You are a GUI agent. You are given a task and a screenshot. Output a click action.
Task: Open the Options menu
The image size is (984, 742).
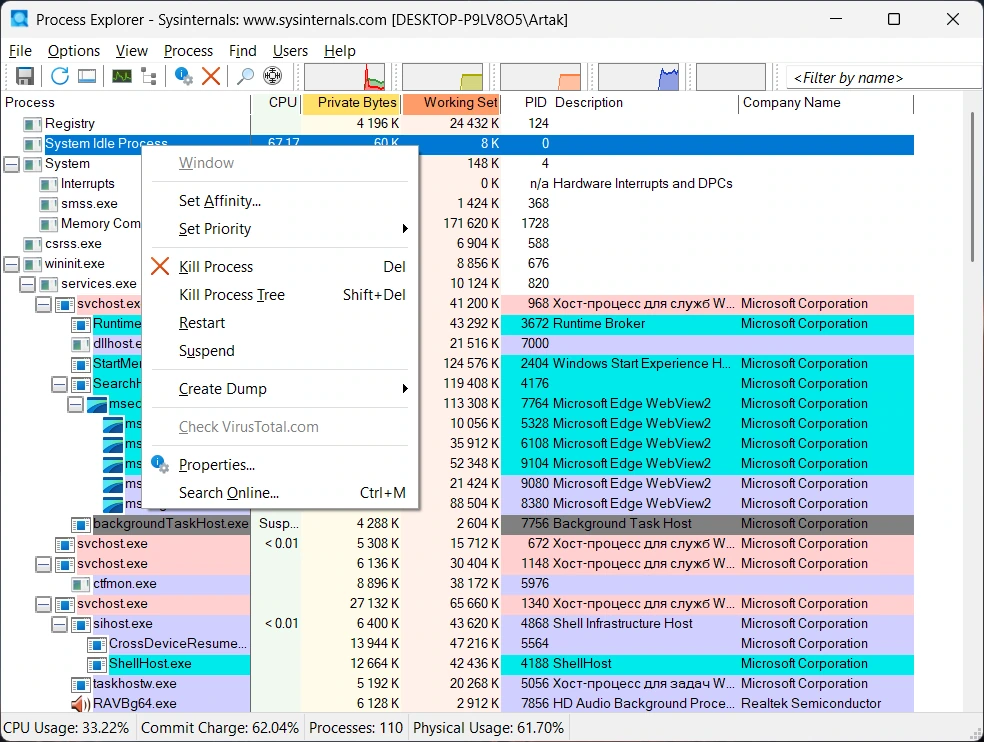click(73, 51)
